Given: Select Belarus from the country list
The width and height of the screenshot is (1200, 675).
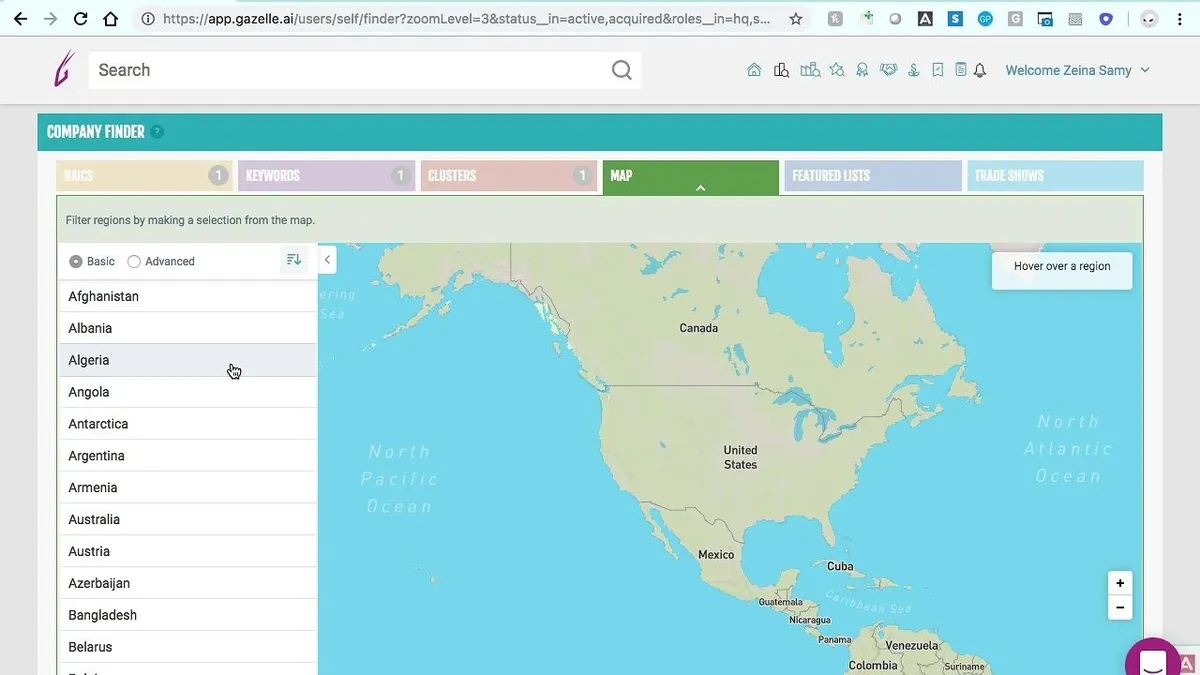Looking at the screenshot, I should click(187, 647).
